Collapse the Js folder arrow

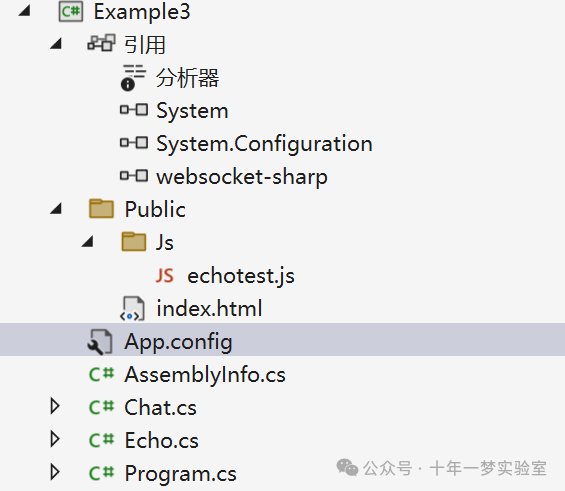point(88,241)
